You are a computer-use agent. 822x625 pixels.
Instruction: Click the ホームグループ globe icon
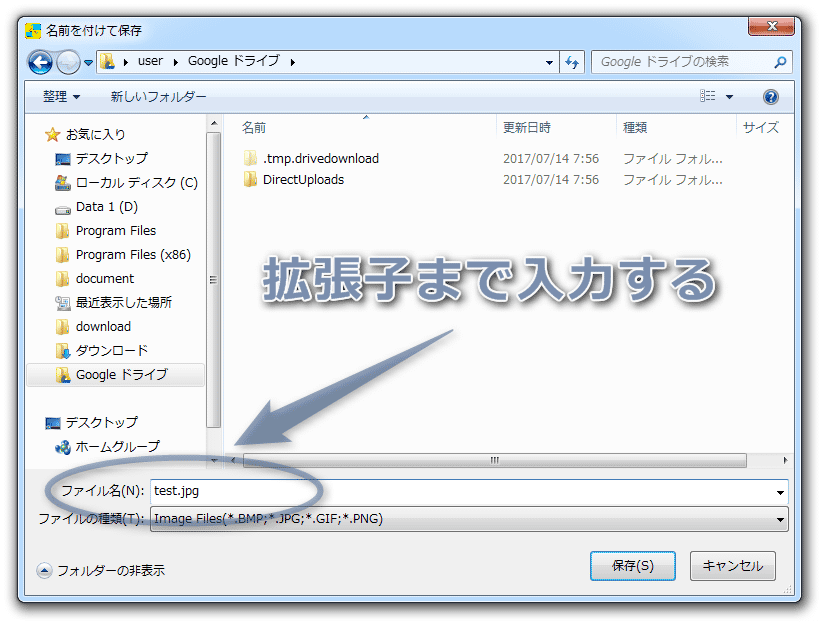click(x=62, y=447)
